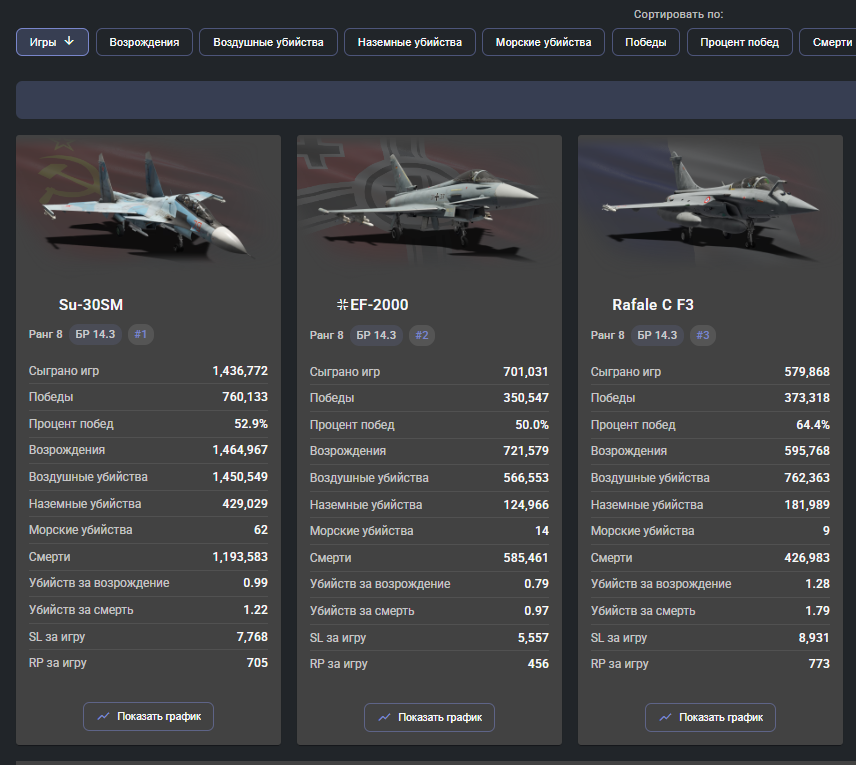Click the #2 rank badge
Screen dimensions: 856x765
pos(422,335)
